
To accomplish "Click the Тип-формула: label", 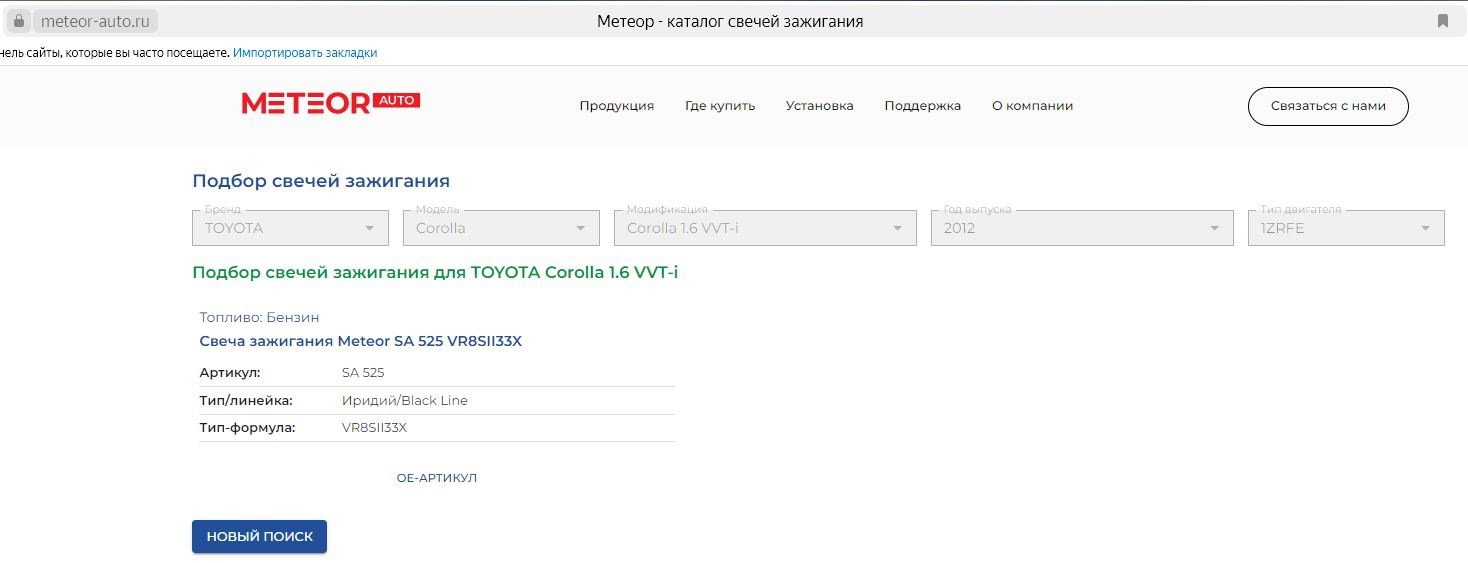I will pyautogui.click(x=248, y=428).
